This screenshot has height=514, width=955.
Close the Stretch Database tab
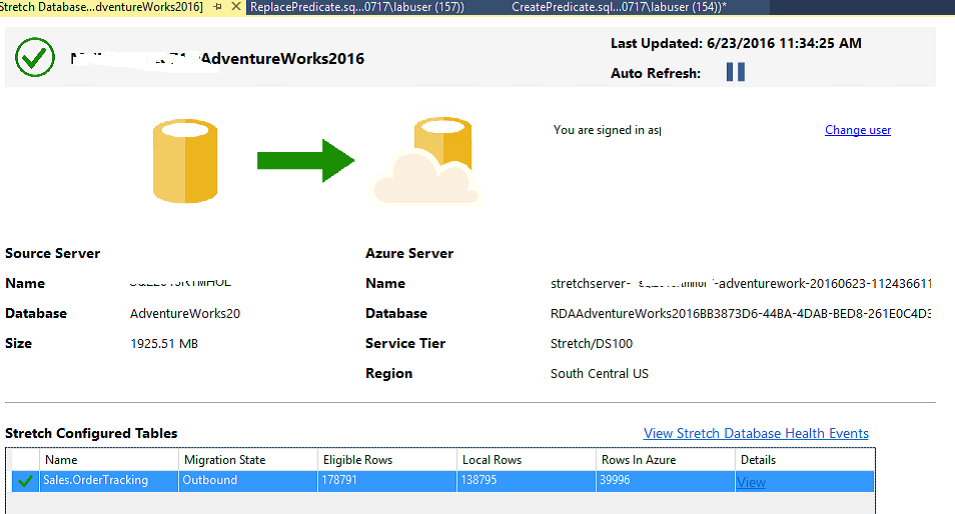point(236,7)
